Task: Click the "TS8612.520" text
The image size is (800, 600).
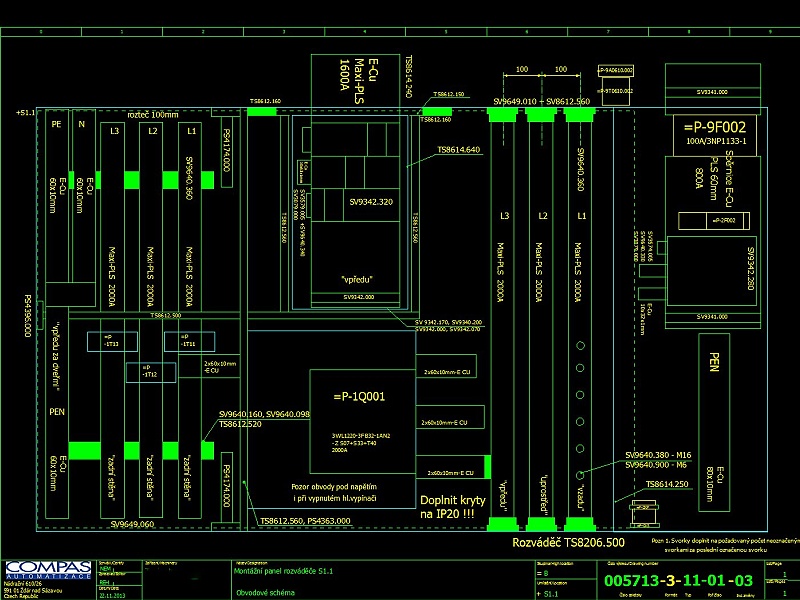Action: coord(240,424)
